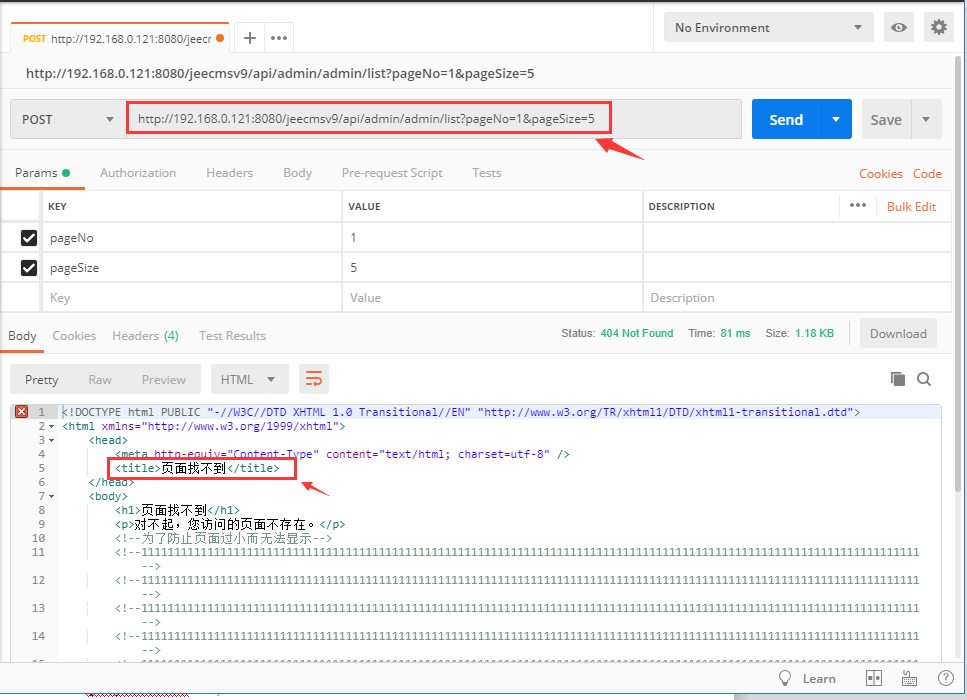Collapse the html tag at line 2
The height and width of the screenshot is (700, 967).
point(52,426)
